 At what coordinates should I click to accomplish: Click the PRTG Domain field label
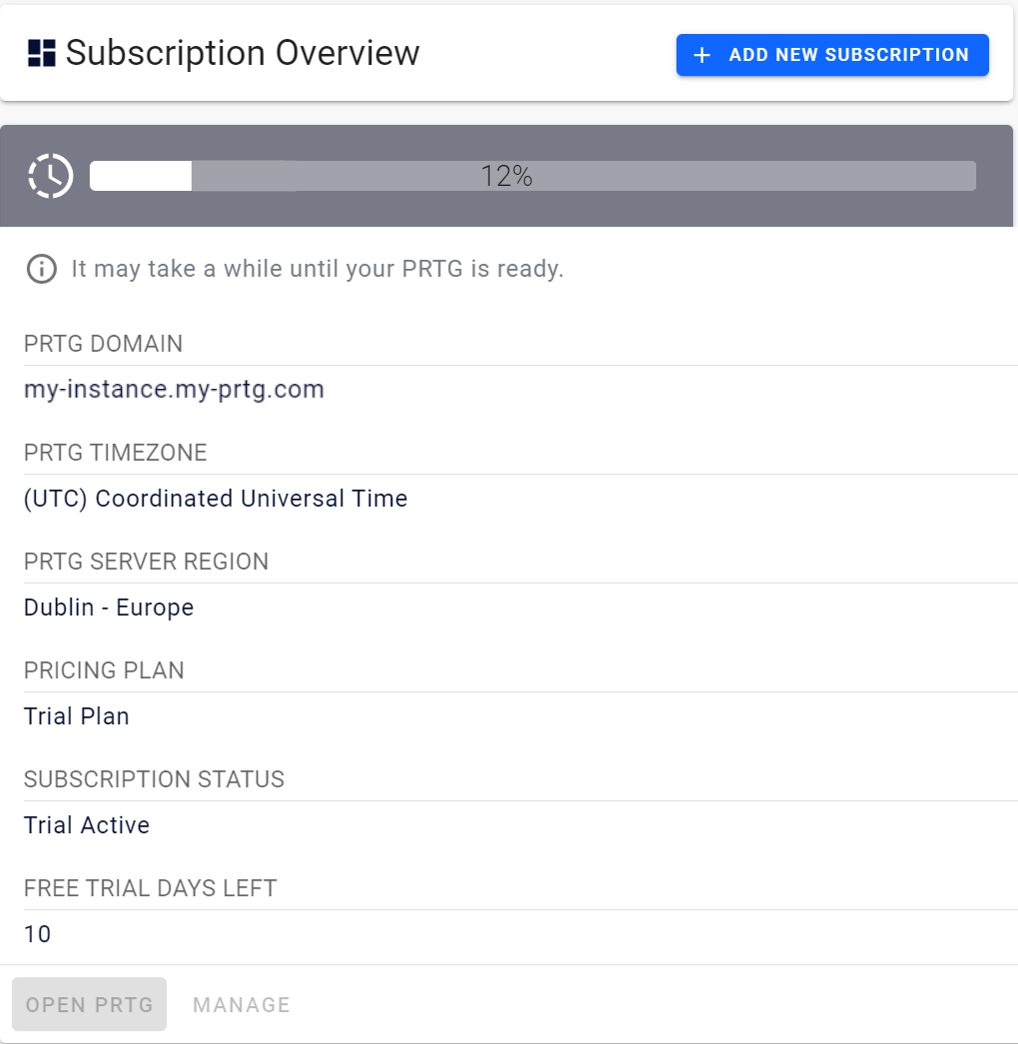point(104,344)
